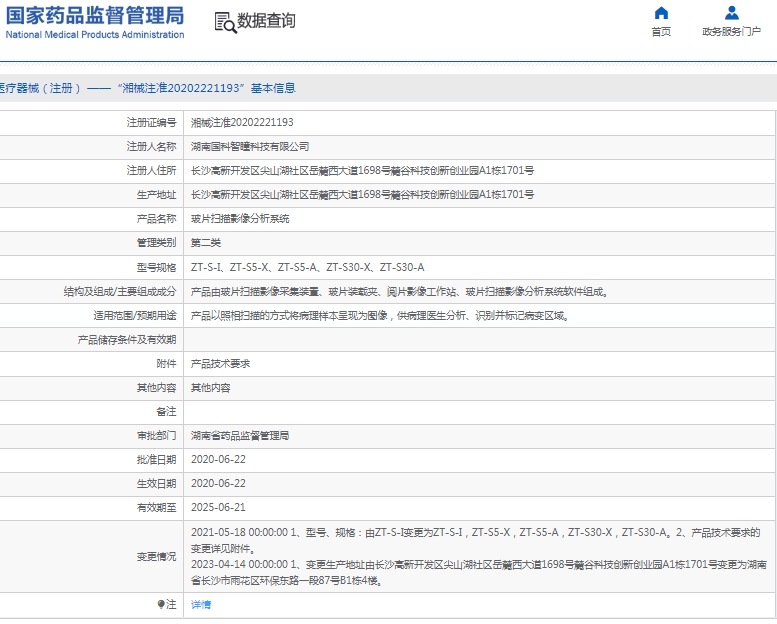Image resolution: width=777 pixels, height=624 pixels.
Task: Click the 注册人住所 address value
Action: [x=363, y=170]
